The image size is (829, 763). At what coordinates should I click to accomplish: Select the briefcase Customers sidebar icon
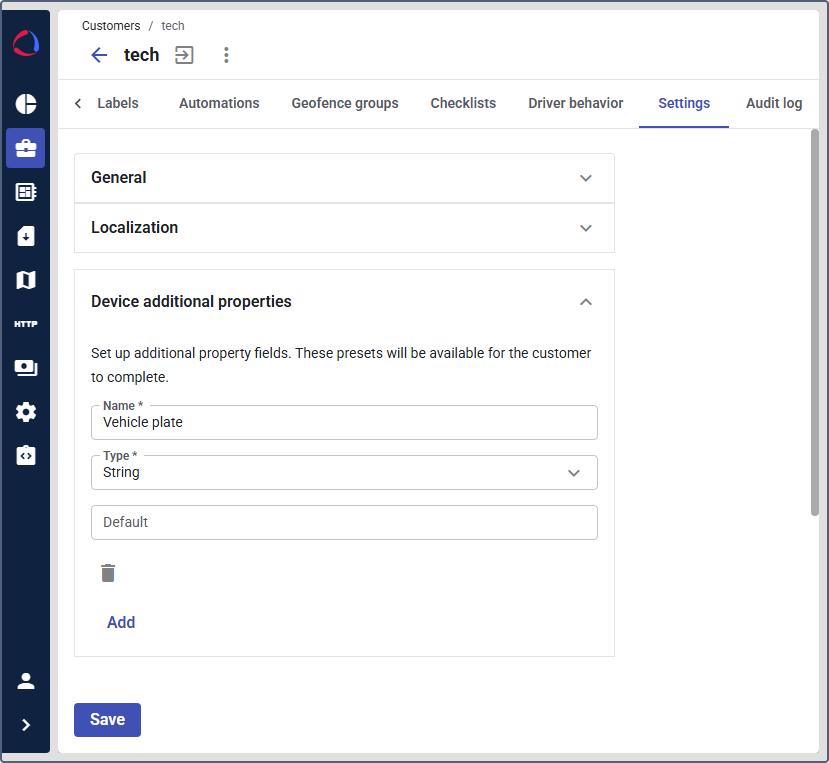pos(26,148)
